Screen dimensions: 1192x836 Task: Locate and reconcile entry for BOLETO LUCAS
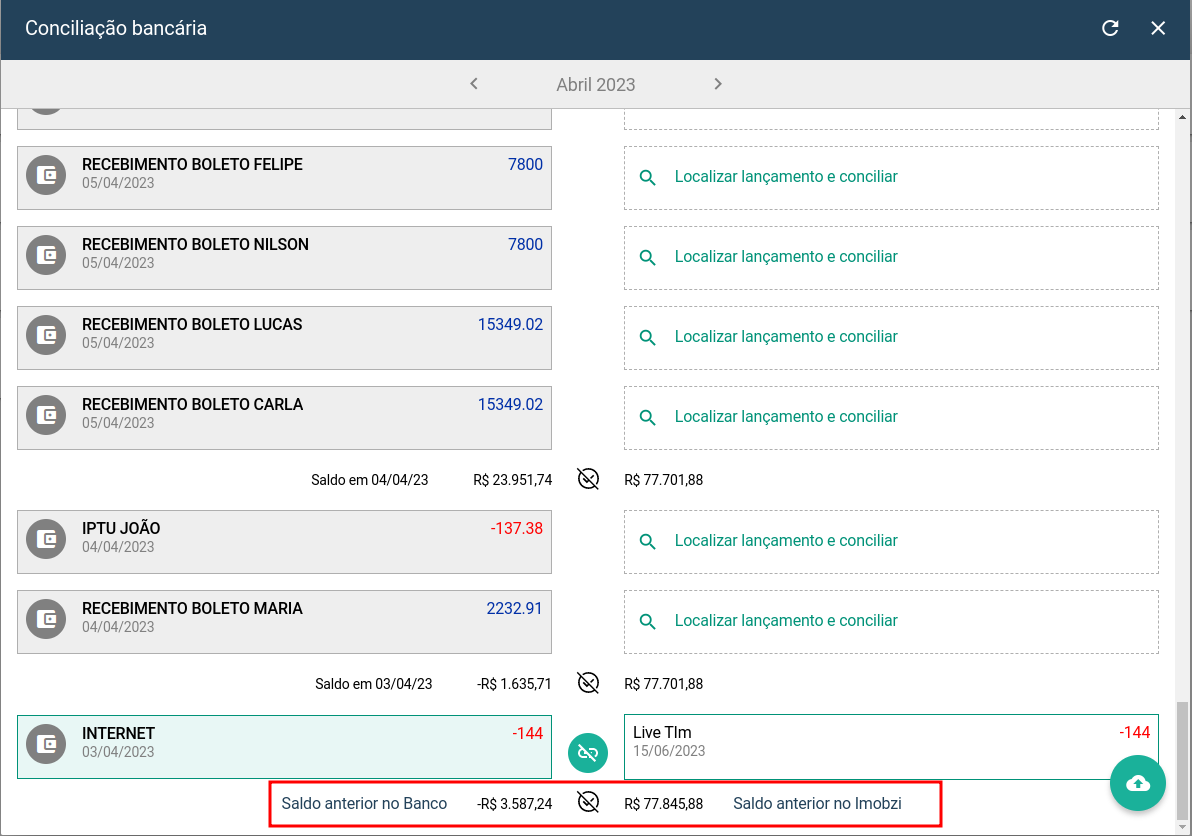[891, 338]
